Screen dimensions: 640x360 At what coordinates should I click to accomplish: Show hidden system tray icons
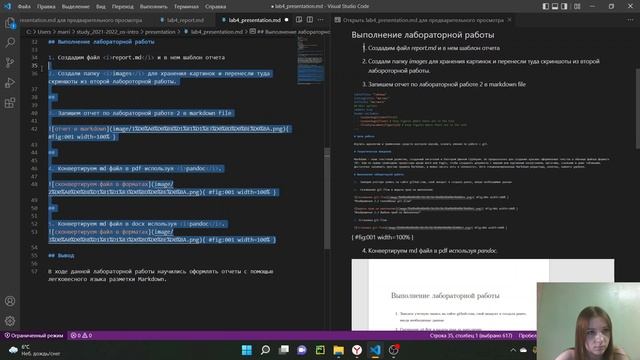pyautogui.click(x=513, y=350)
